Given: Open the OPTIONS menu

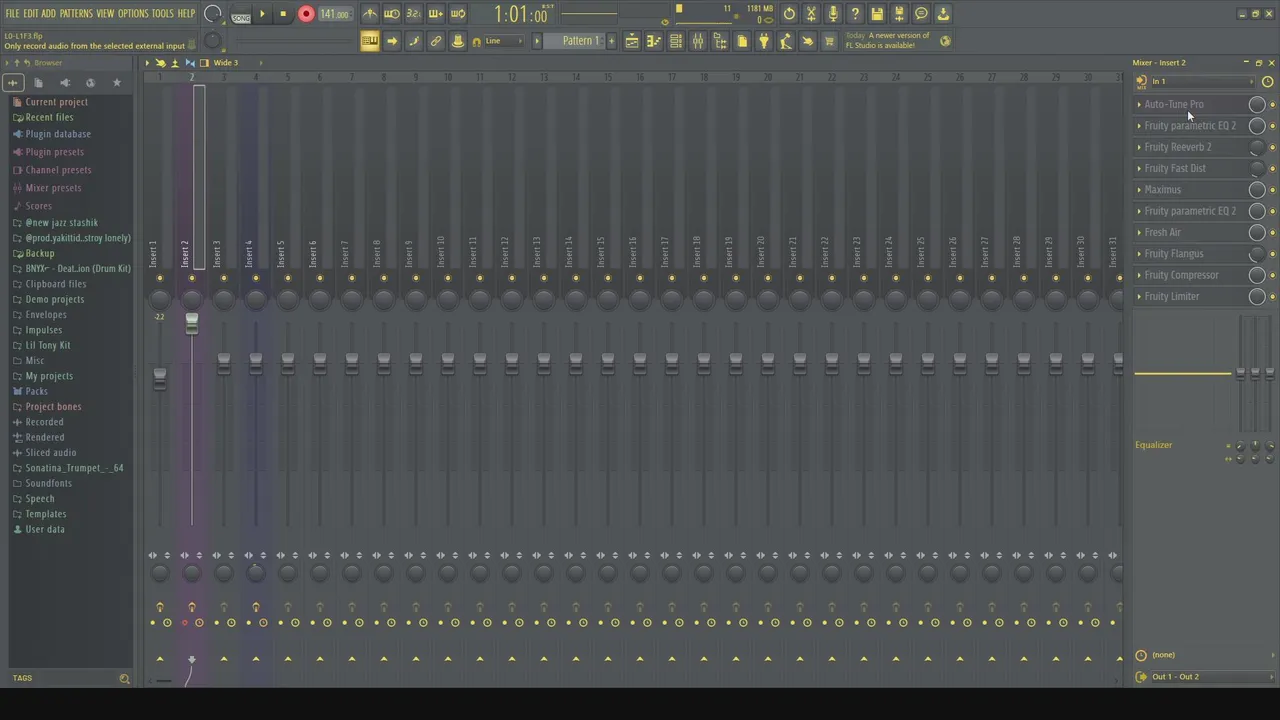Looking at the screenshot, I should pos(133,14).
